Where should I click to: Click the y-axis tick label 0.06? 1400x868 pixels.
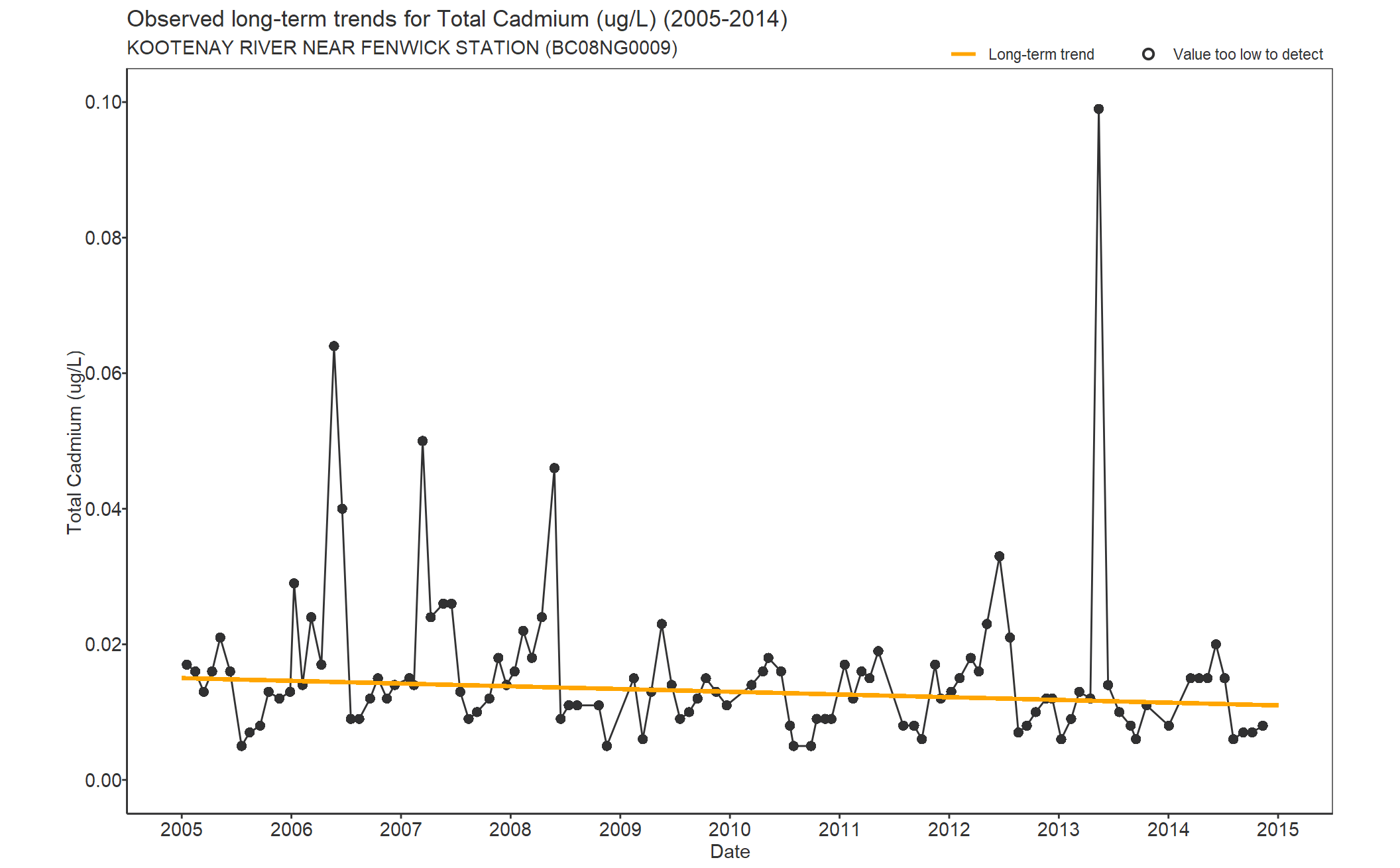tap(103, 373)
